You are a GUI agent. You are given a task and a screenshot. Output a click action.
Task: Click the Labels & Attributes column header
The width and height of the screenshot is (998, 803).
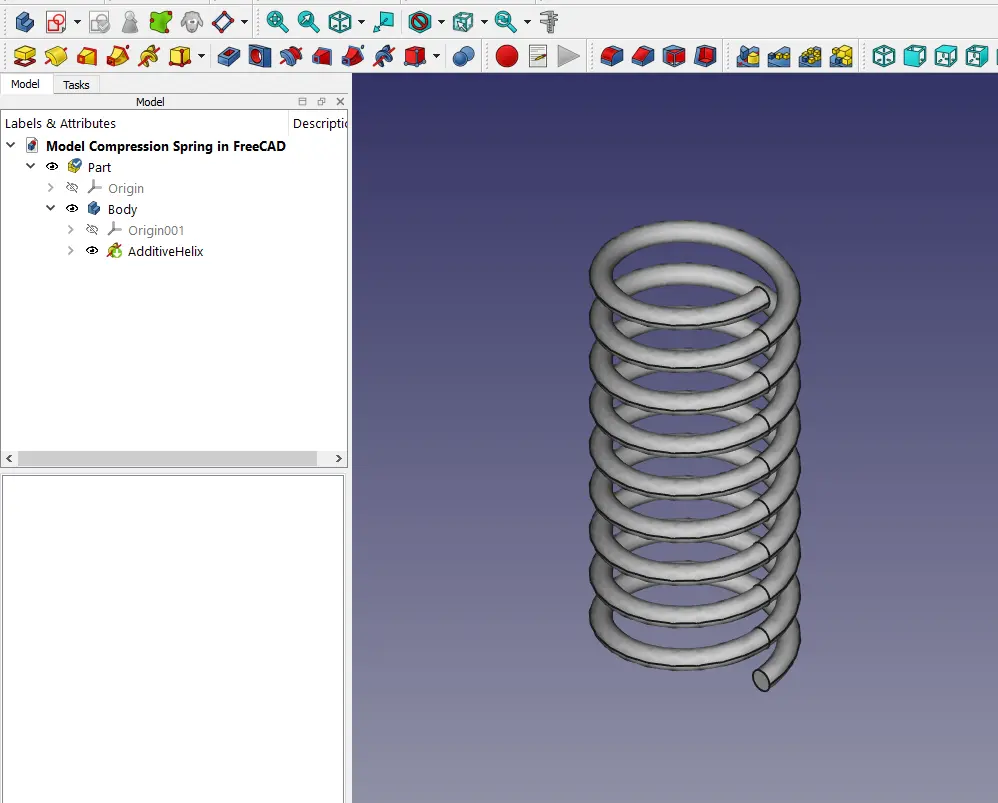click(60, 123)
